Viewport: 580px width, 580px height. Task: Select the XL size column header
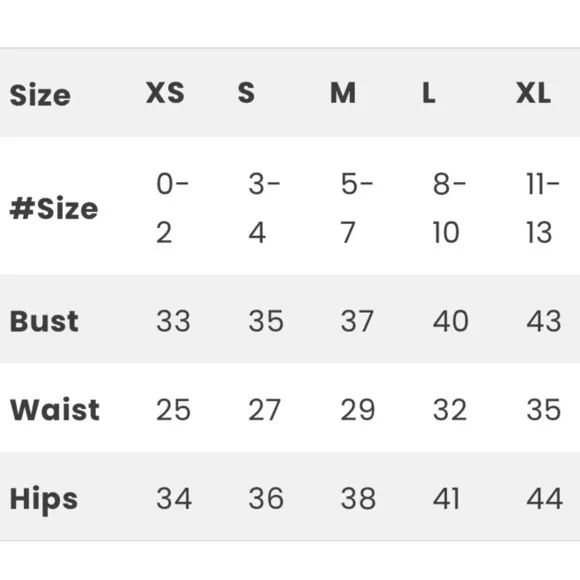[533, 92]
